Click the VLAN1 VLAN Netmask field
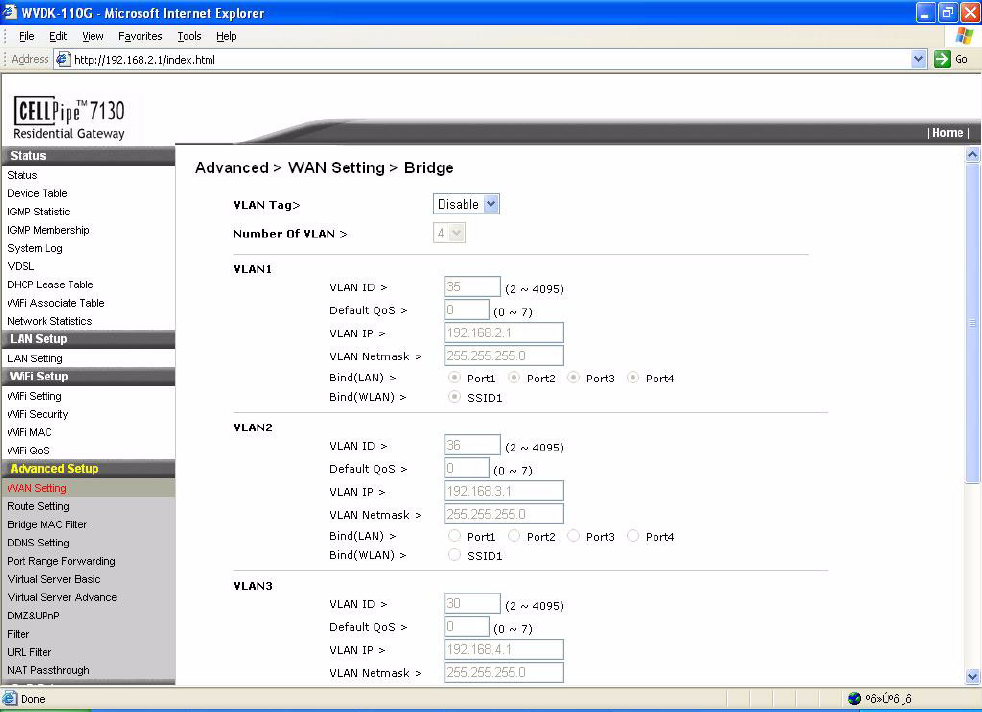 point(504,356)
